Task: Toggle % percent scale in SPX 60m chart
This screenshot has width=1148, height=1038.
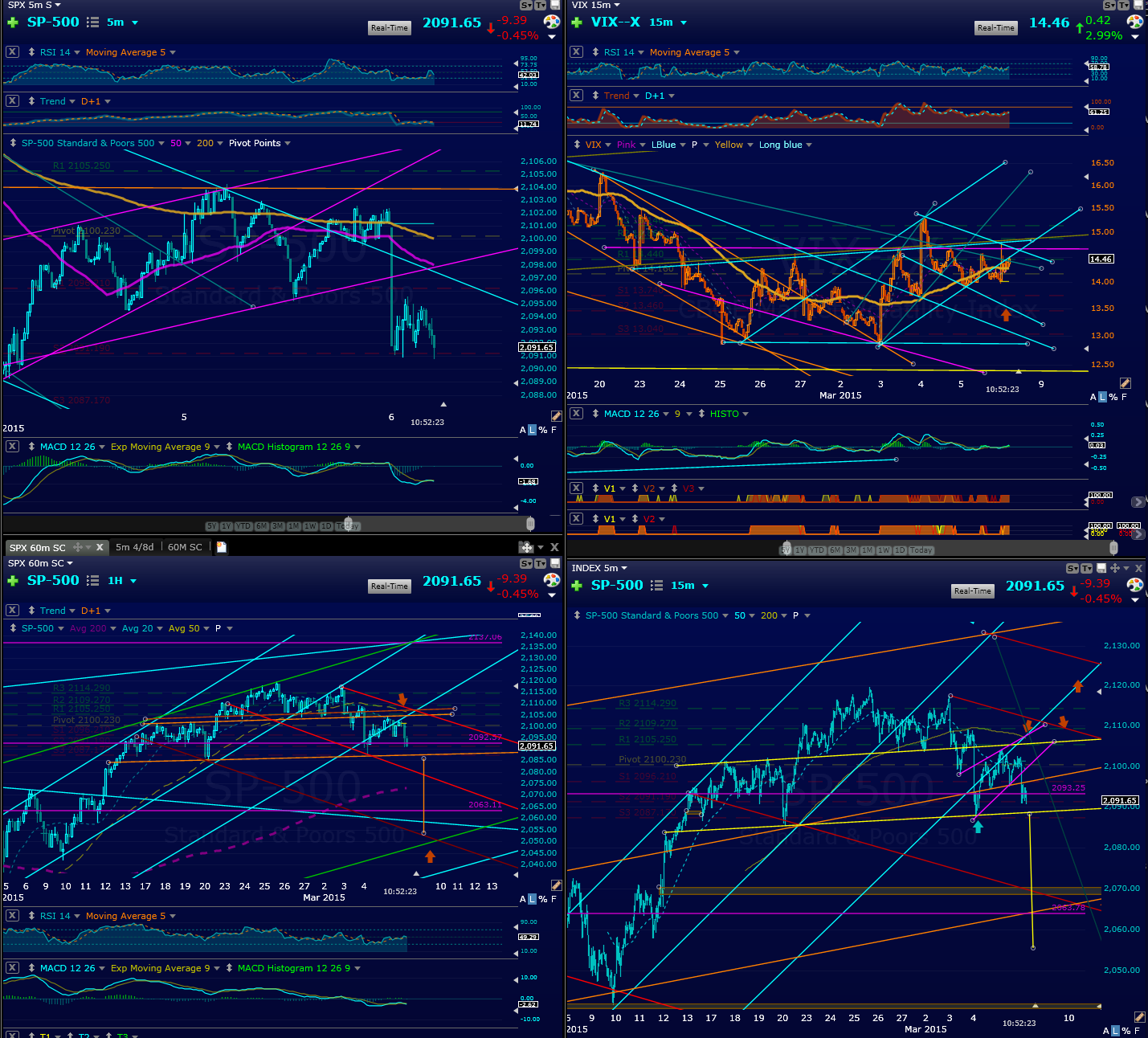Action: pyautogui.click(x=543, y=899)
